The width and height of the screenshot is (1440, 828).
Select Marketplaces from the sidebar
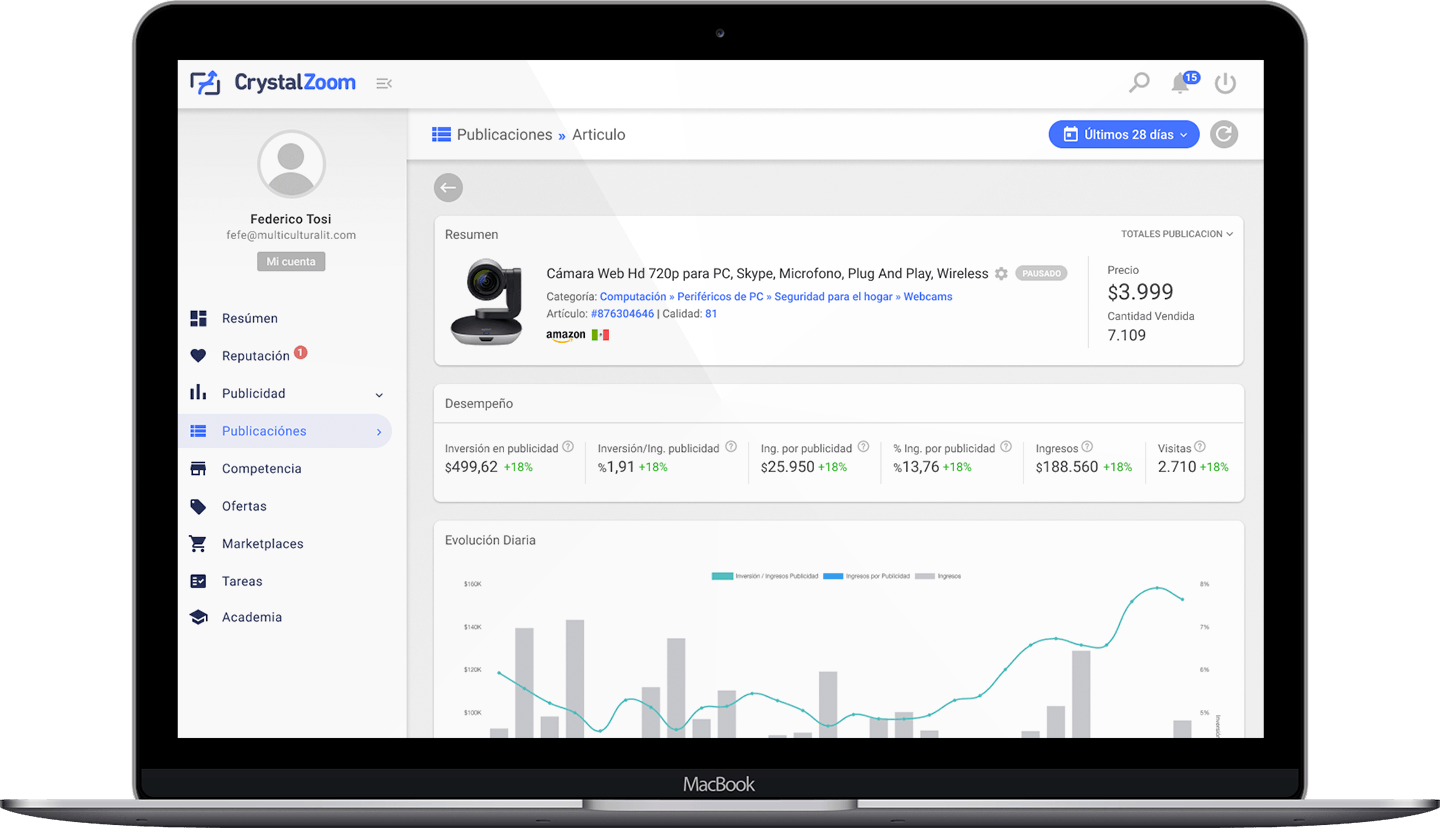[262, 544]
